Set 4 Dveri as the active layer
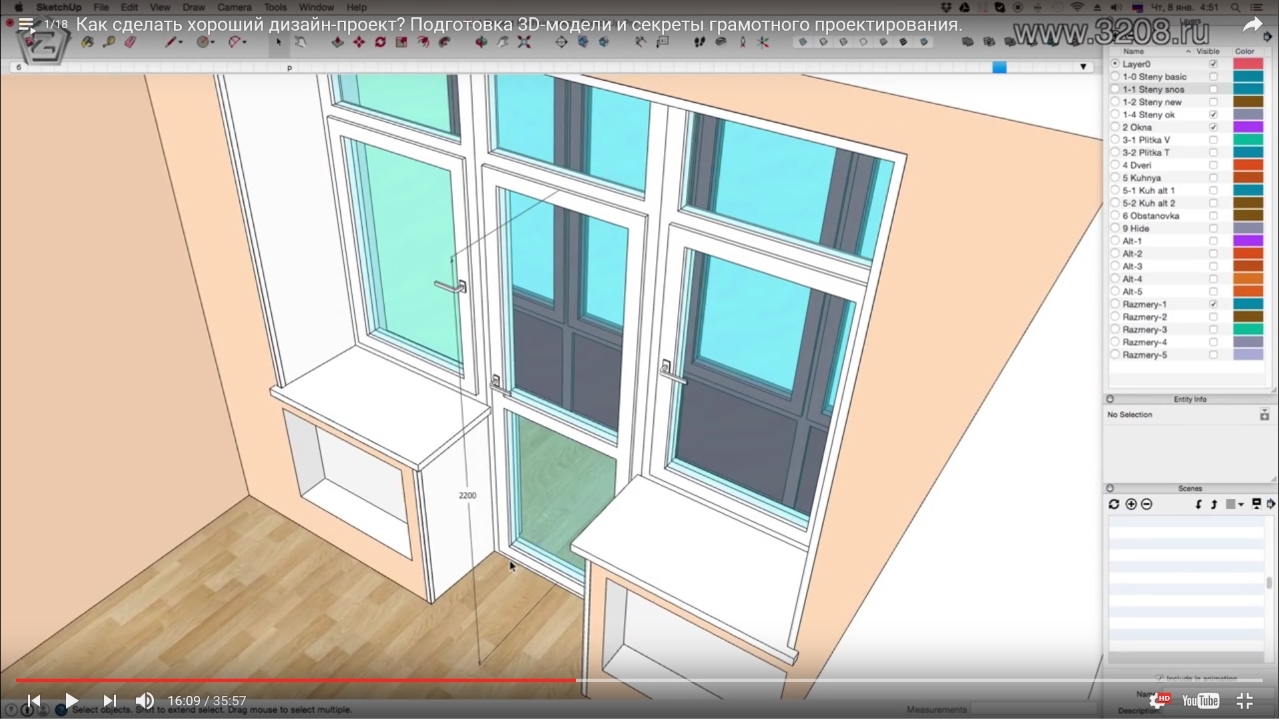Screen dimensions: 1280x720 (1115, 165)
